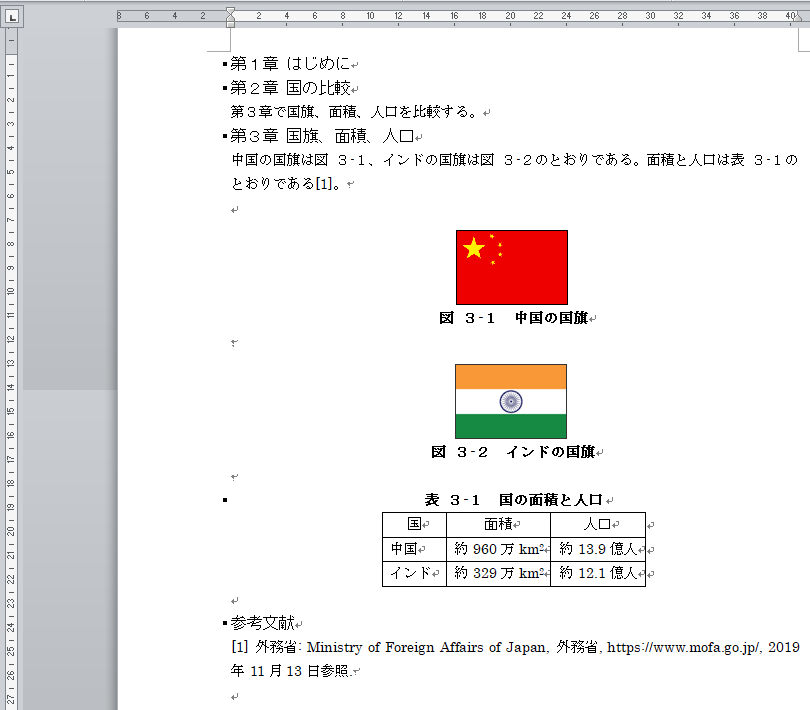Click heading 第1章 はじめに

click(290, 64)
